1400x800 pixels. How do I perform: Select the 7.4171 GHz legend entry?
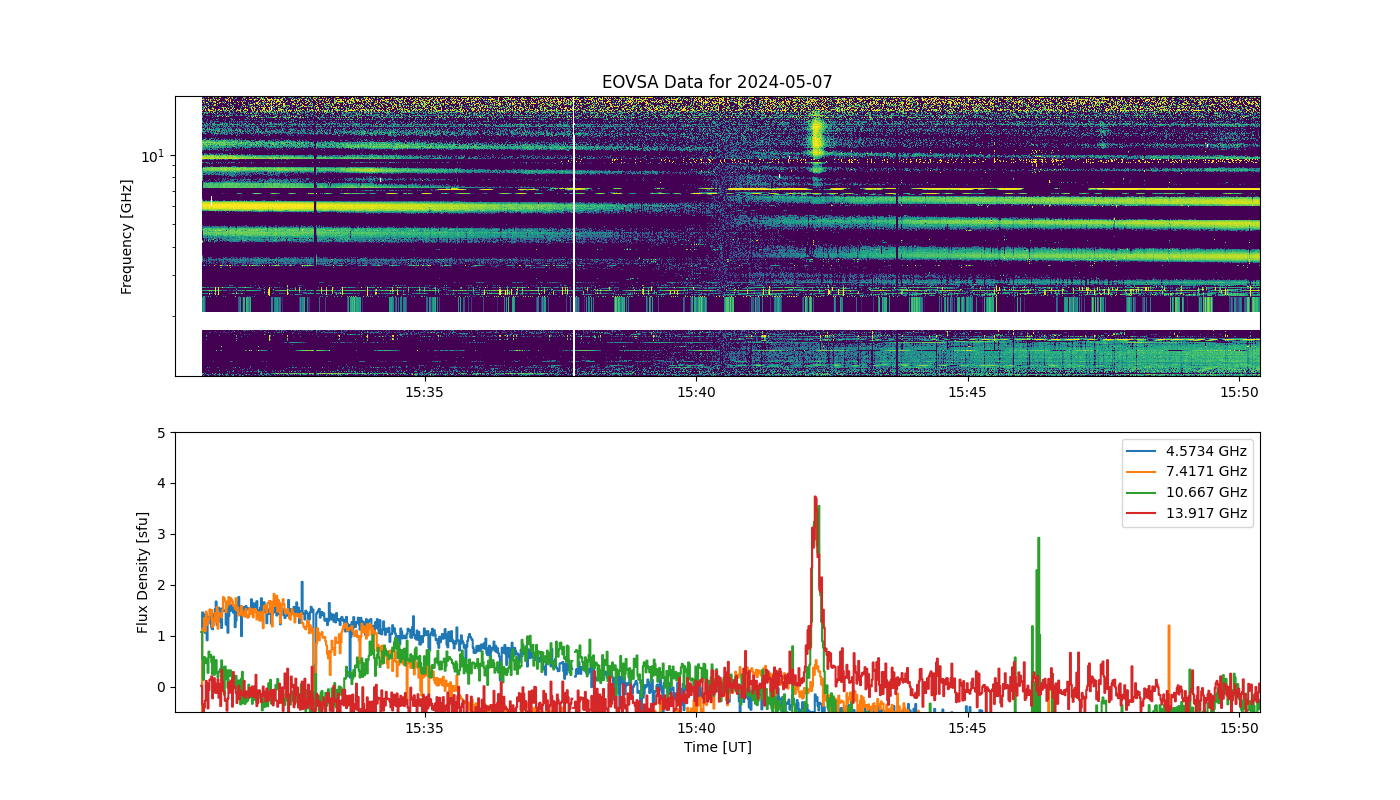(x=1187, y=471)
